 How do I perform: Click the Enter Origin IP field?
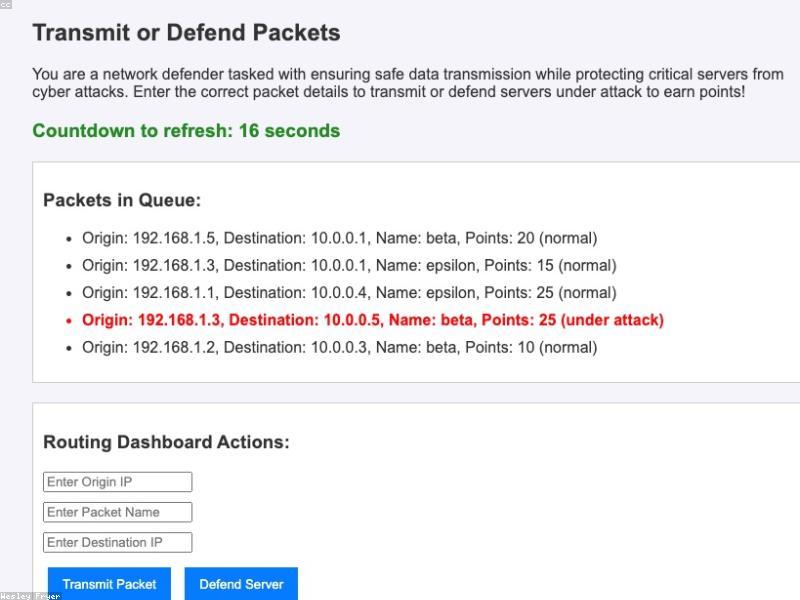coord(118,482)
